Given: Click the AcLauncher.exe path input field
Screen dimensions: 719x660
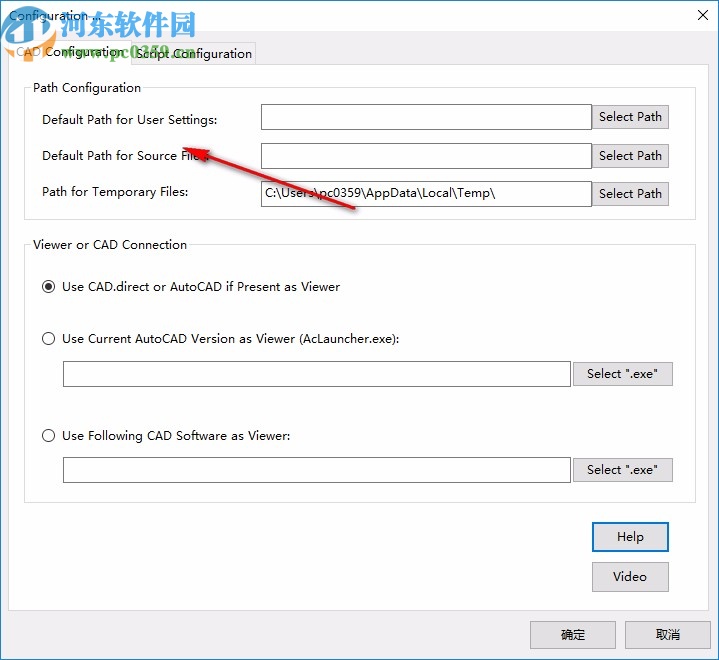Looking at the screenshot, I should coord(316,374).
